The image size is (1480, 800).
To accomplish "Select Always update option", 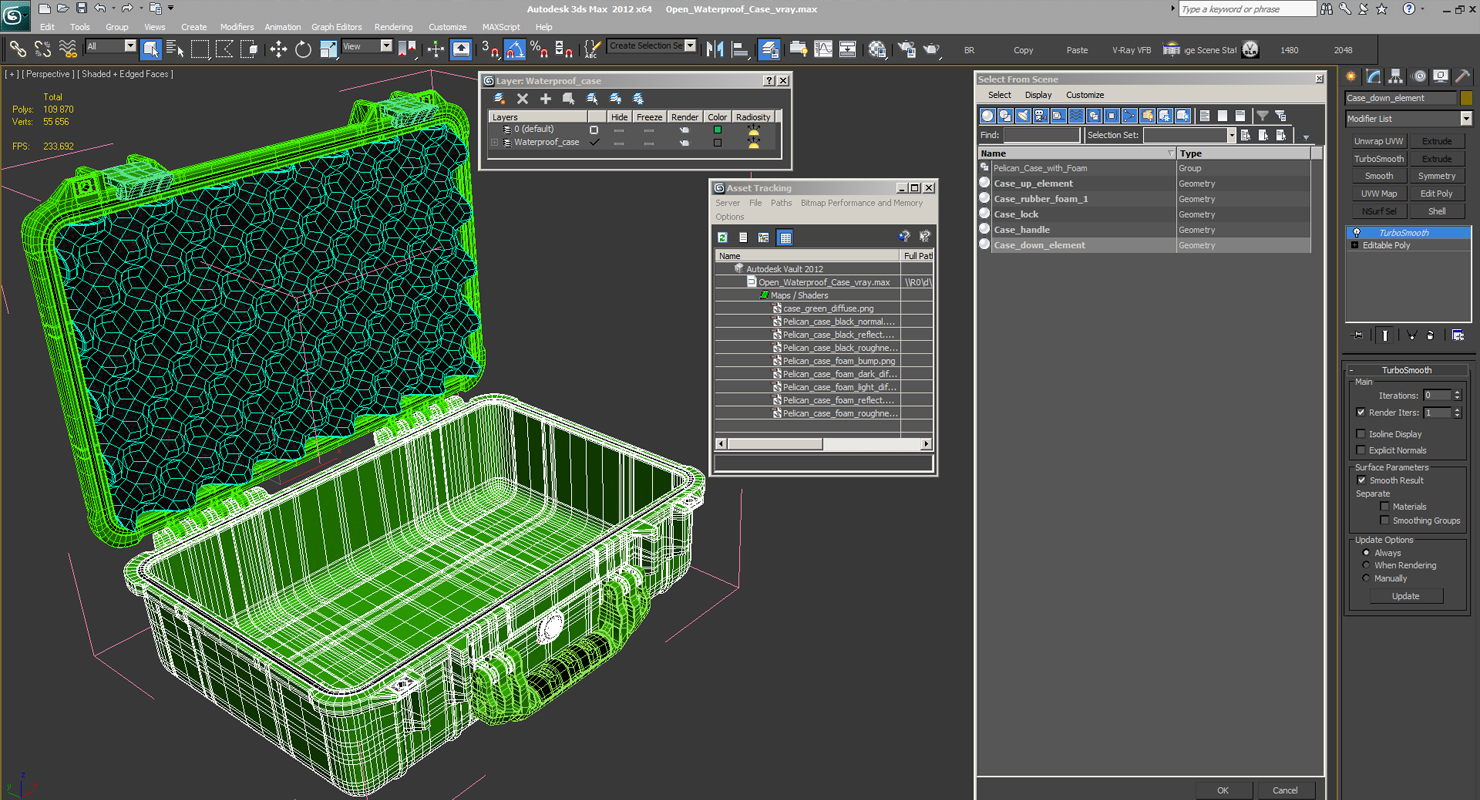I will [1366, 552].
